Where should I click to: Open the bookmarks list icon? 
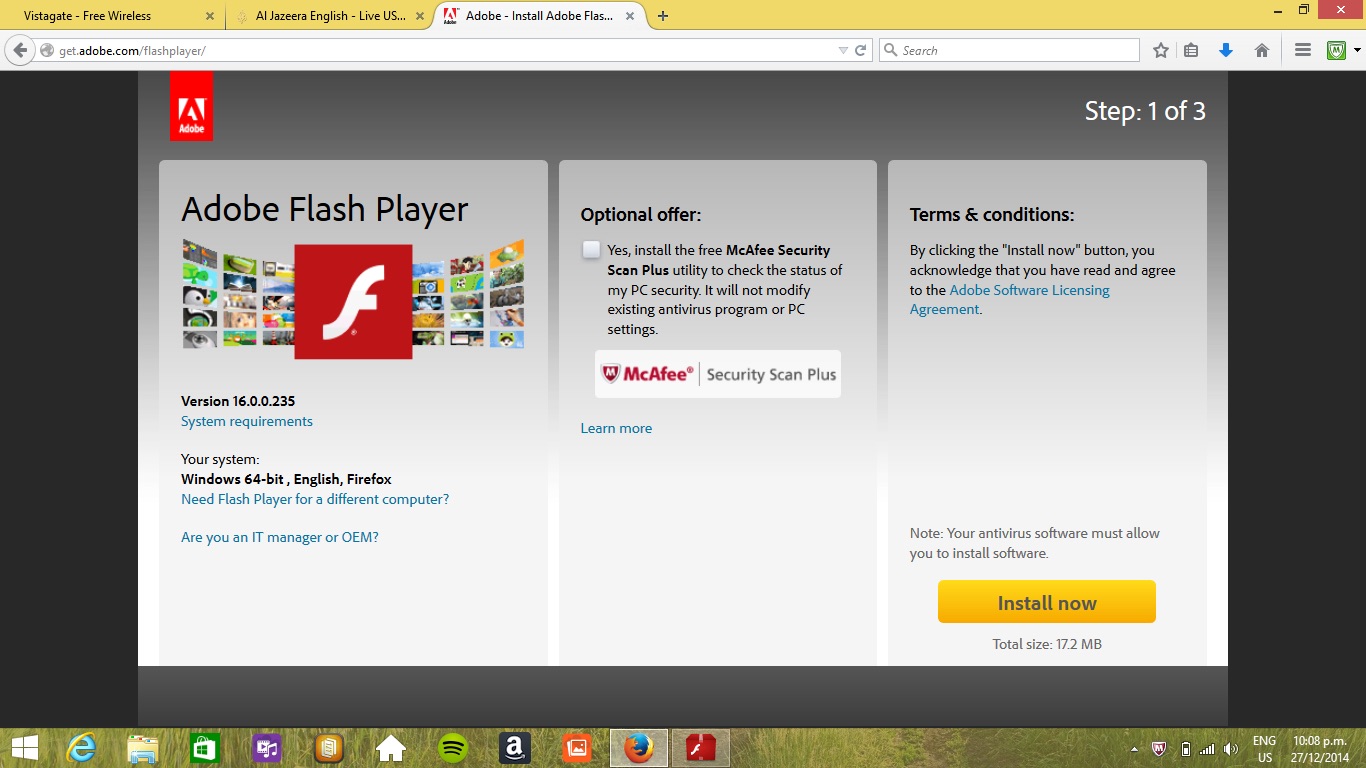(1191, 50)
